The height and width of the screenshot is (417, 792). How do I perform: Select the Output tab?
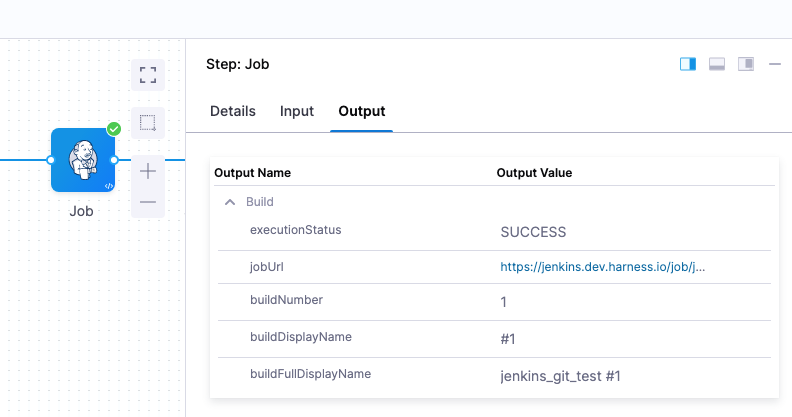coord(362,111)
